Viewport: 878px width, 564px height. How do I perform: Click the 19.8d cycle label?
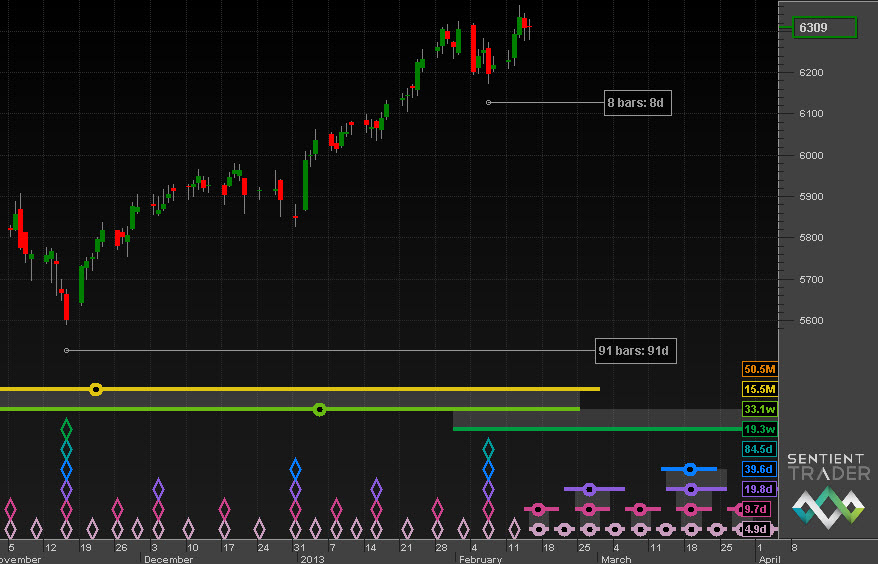(x=759, y=489)
